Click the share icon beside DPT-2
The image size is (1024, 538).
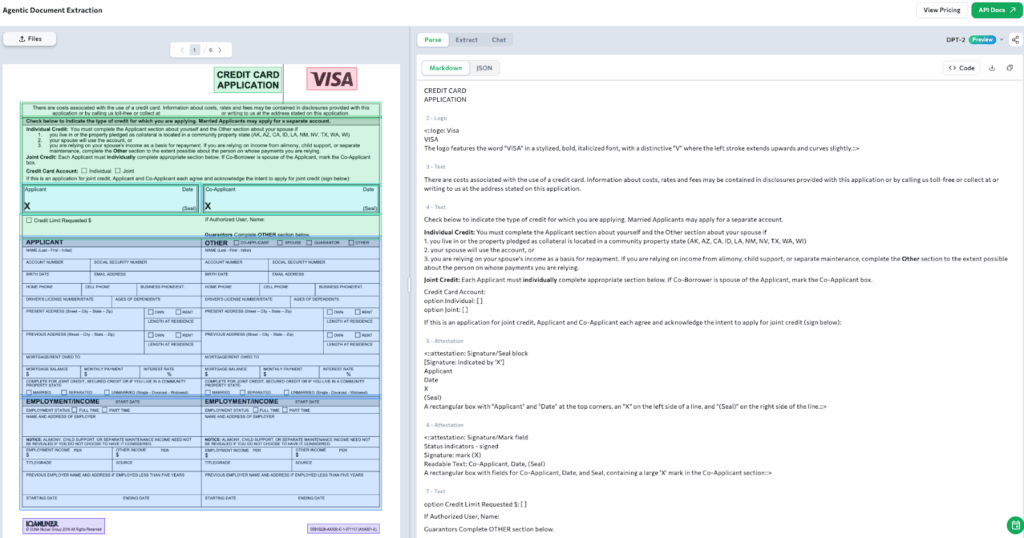(1015, 40)
